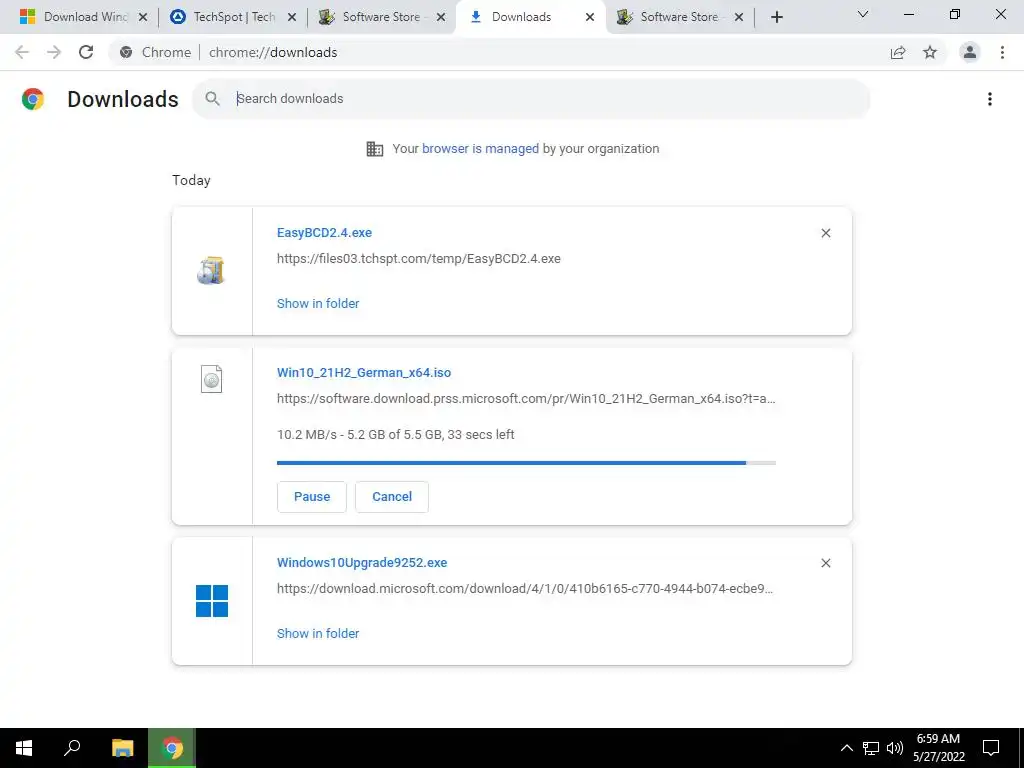Close the Download Windows tab
Image resolution: width=1024 pixels, height=768 pixels.
click(x=143, y=17)
